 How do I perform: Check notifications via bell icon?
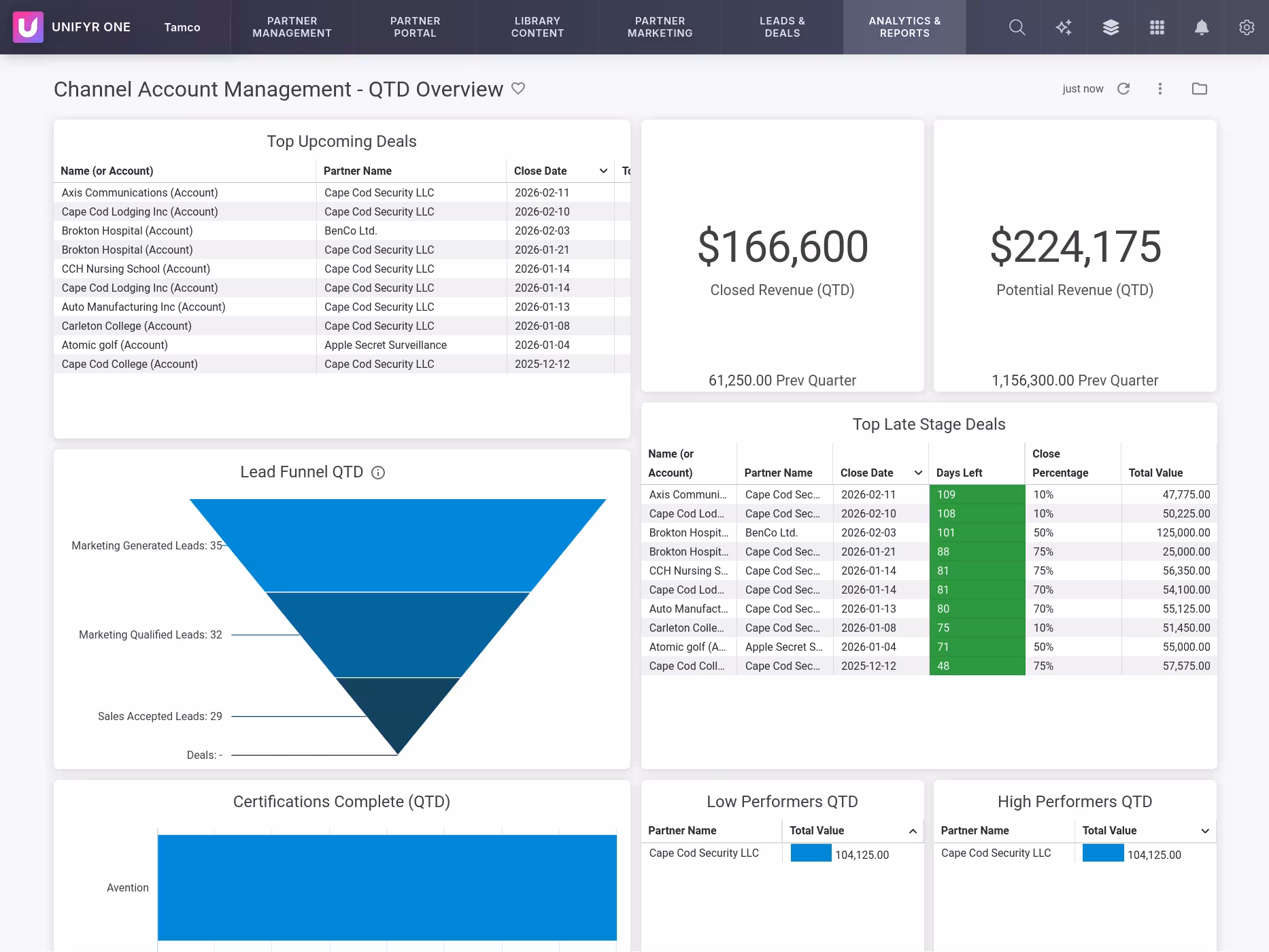1202,27
